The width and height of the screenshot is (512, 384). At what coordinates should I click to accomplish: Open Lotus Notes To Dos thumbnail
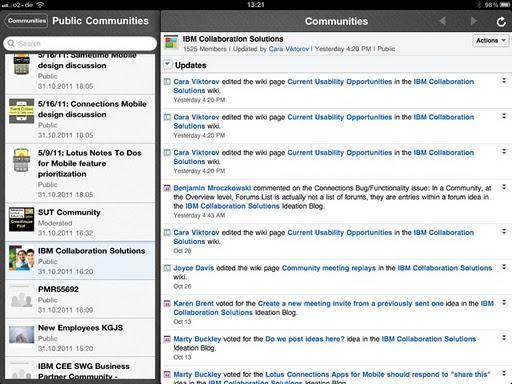click(21, 160)
